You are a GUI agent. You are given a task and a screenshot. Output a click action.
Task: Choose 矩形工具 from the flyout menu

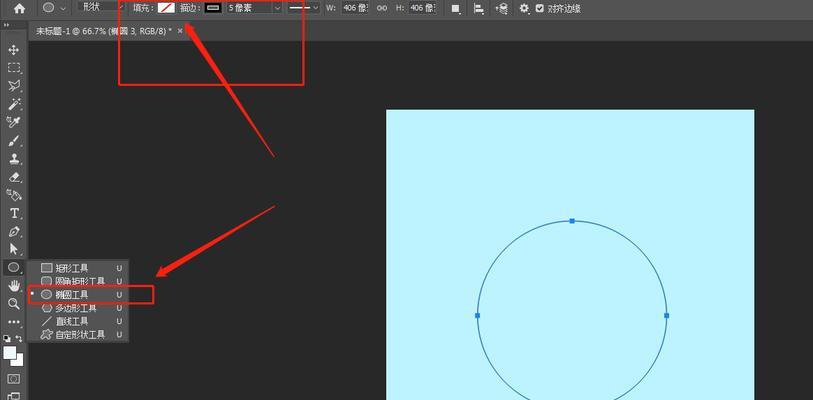[78, 268]
